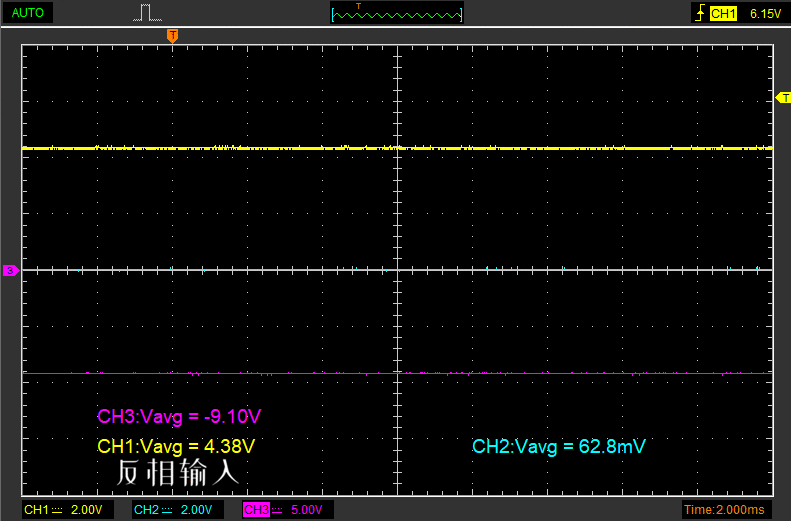Click the rising edge trigger icon
Viewport: 791px width, 521px height.
pos(698,13)
